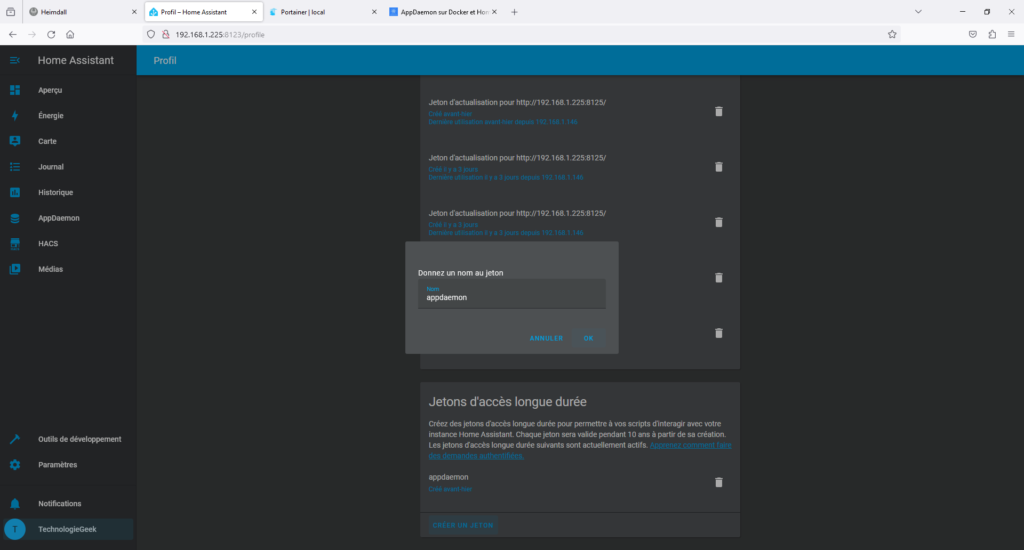Open the Carte map panel
The image size is (1024, 550).
point(47,141)
